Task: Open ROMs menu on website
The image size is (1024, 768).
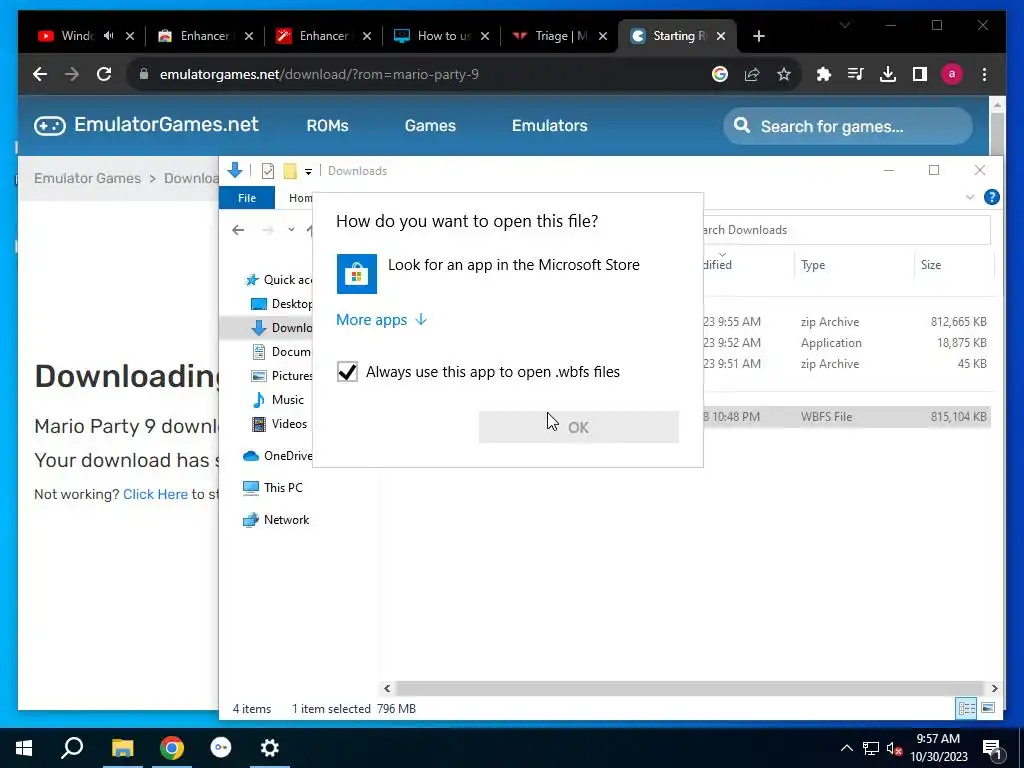Action: pyautogui.click(x=327, y=125)
